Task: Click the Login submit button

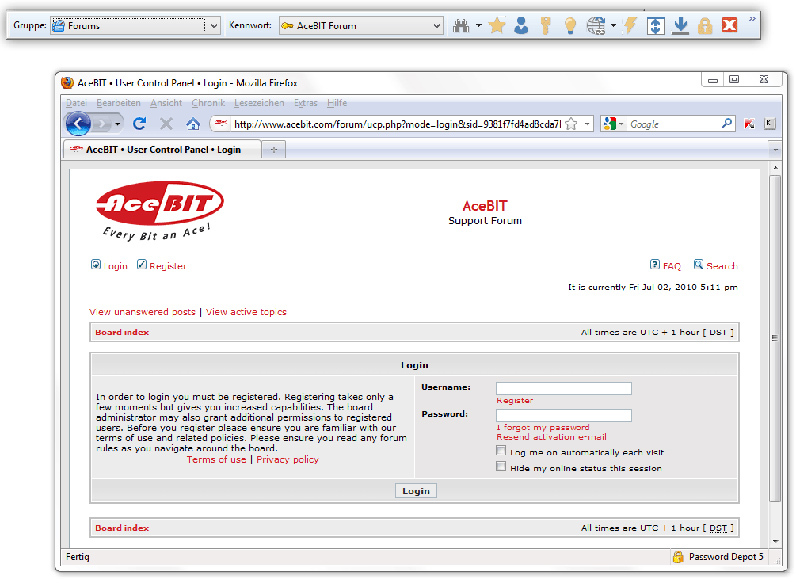Action: point(416,491)
